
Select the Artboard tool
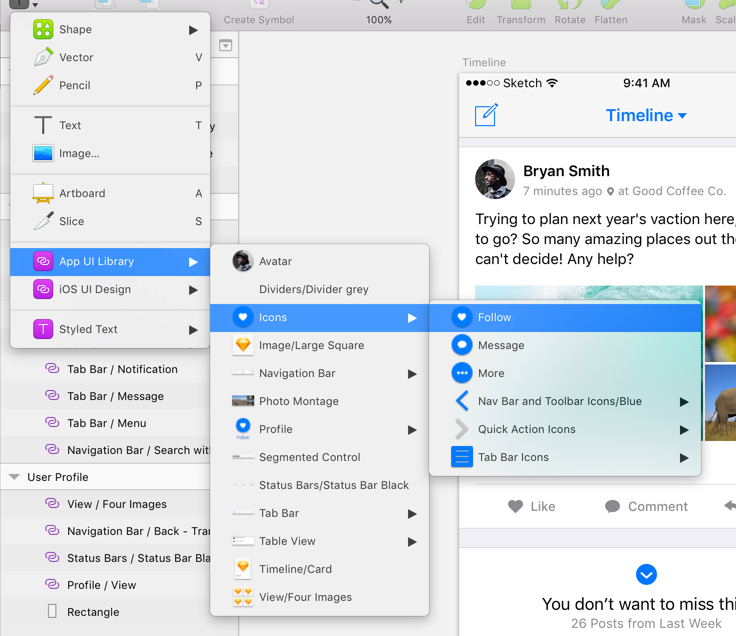point(110,193)
